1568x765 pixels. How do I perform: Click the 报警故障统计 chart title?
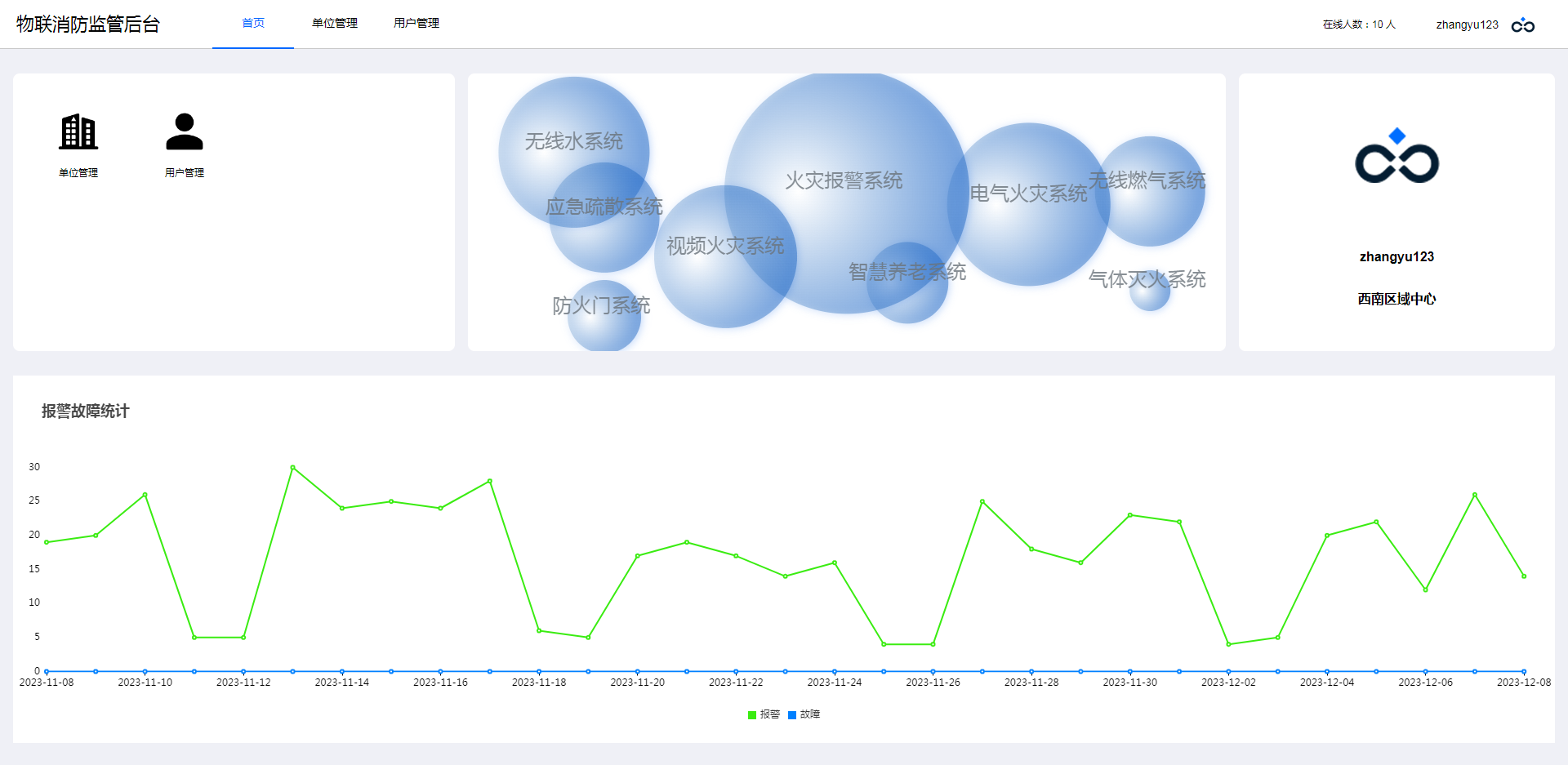86,411
